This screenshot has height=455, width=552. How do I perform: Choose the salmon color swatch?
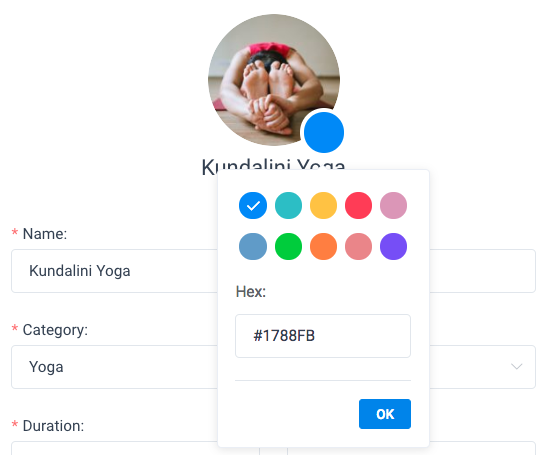[358, 247]
